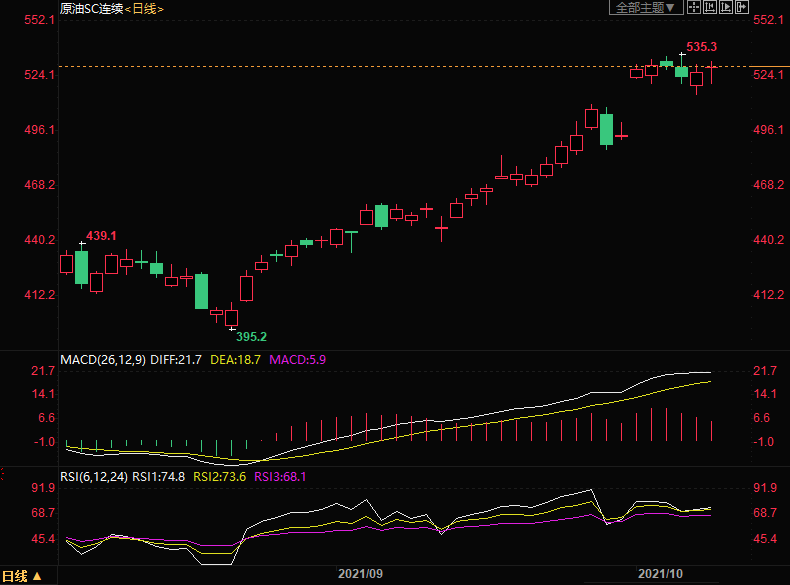Click the 原油SC连续 contract title
790x585 pixels.
[89, 8]
